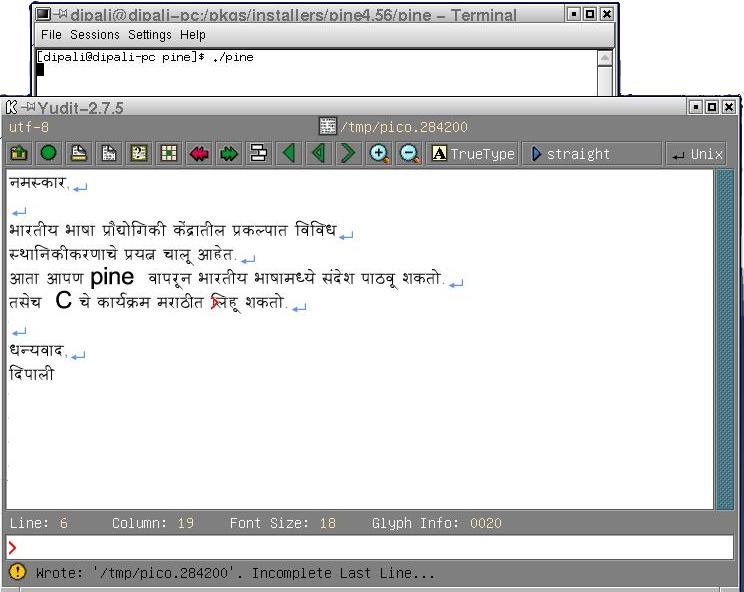Click the word 'नमस्कार' on first line
Image resolution: width=744 pixels, height=592 pixels.
point(37,183)
